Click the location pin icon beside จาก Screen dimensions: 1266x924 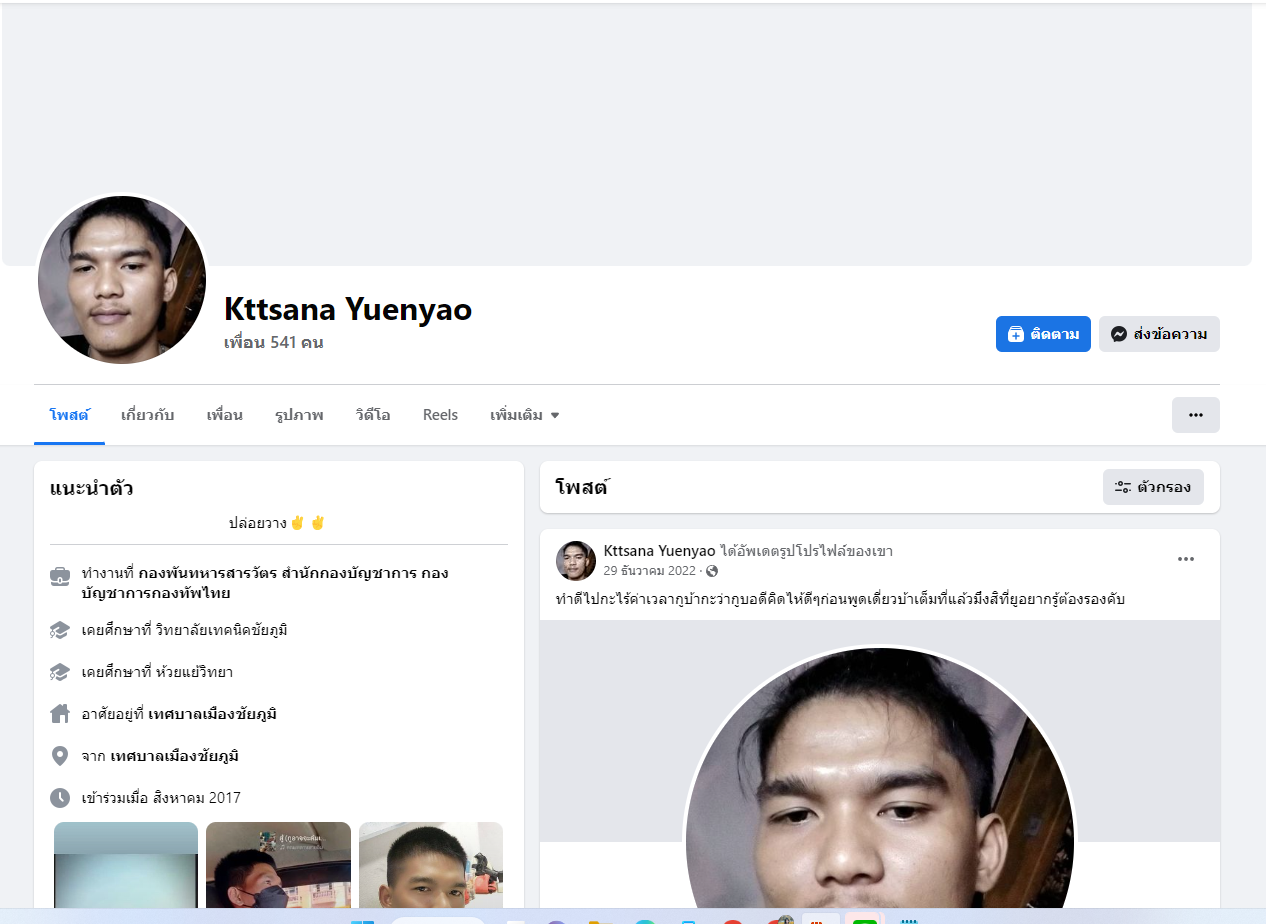click(x=60, y=756)
